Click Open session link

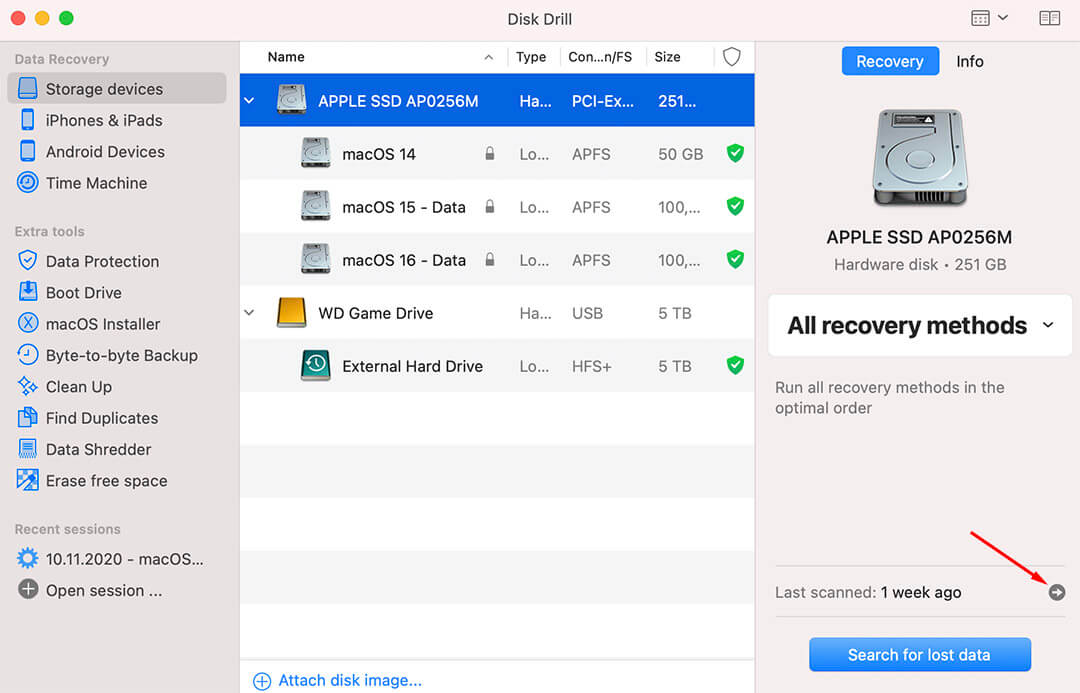(x=103, y=591)
